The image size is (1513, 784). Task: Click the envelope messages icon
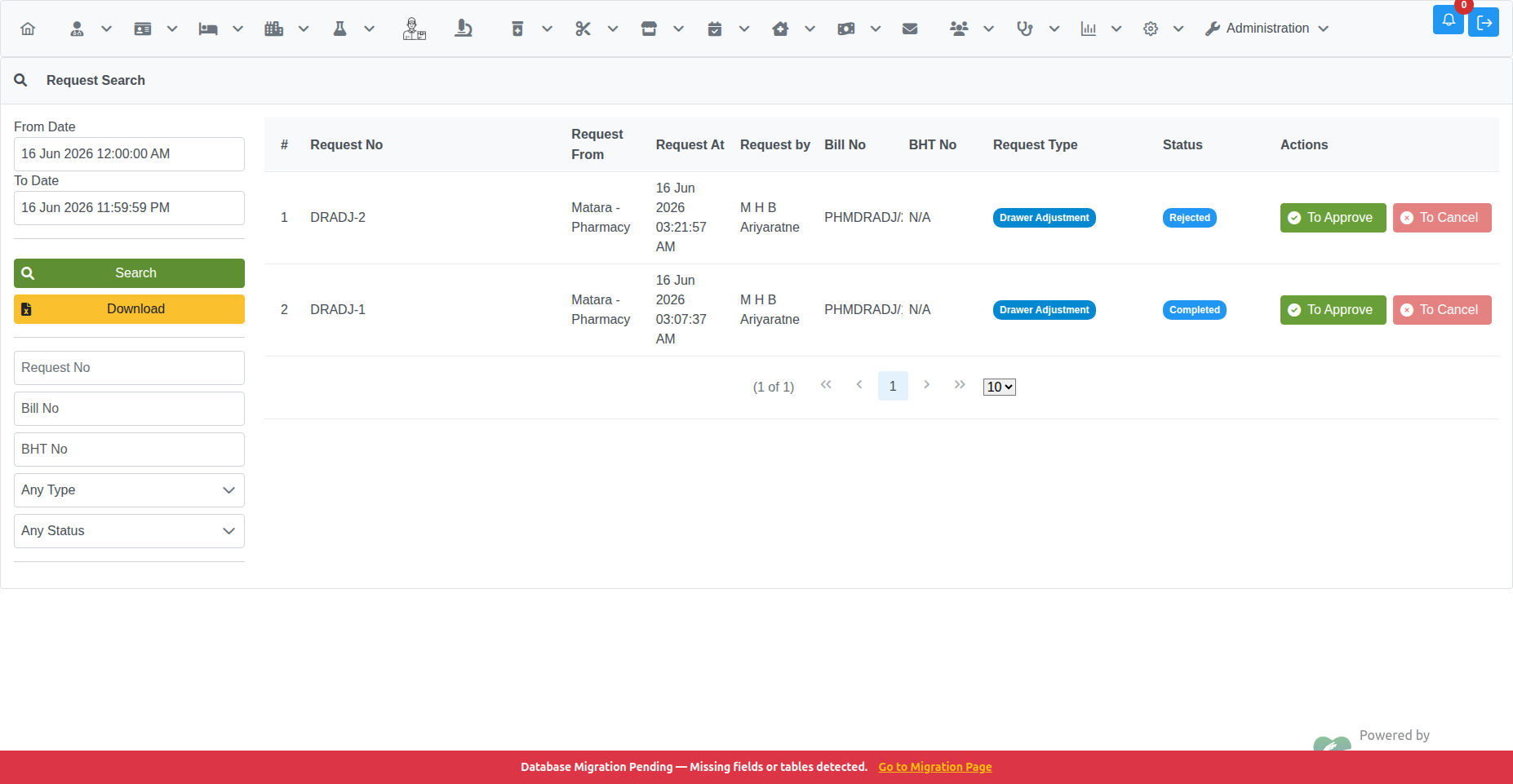click(x=910, y=29)
